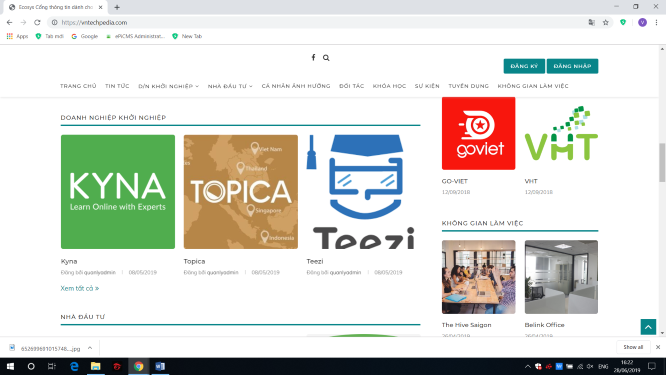Expand D/N KHỞI NGHIỆP dropdown menu
The height and width of the screenshot is (375, 666).
coord(169,86)
